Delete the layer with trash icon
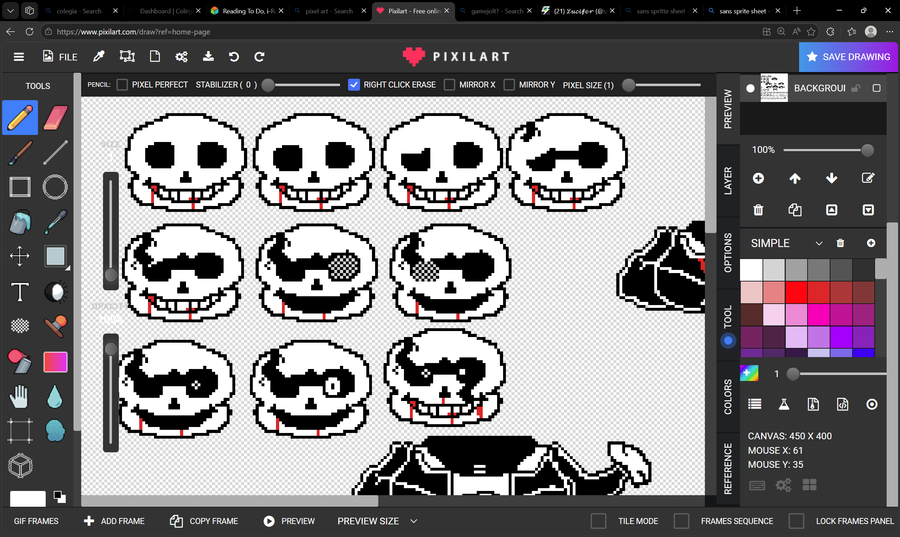900x537 pixels. pyautogui.click(x=758, y=210)
